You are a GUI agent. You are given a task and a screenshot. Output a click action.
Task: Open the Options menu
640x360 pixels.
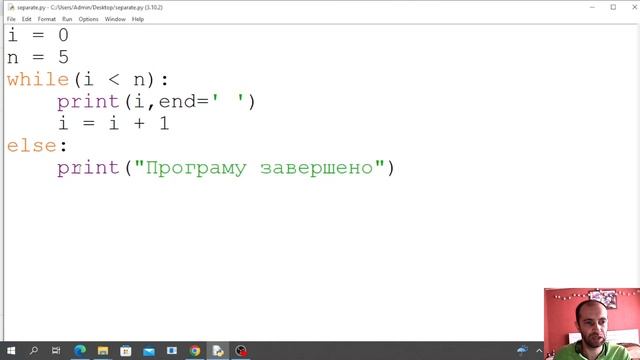pos(88,19)
